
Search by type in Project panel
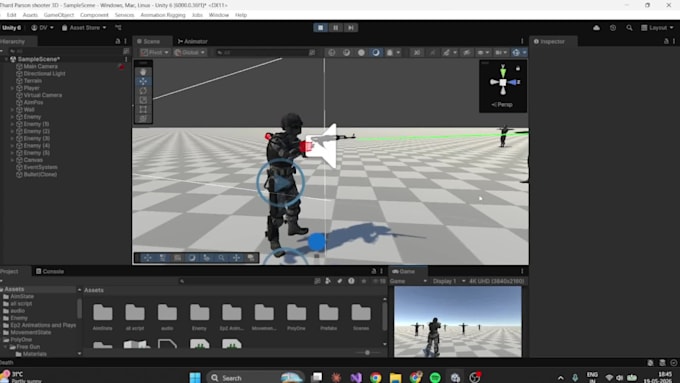point(328,281)
